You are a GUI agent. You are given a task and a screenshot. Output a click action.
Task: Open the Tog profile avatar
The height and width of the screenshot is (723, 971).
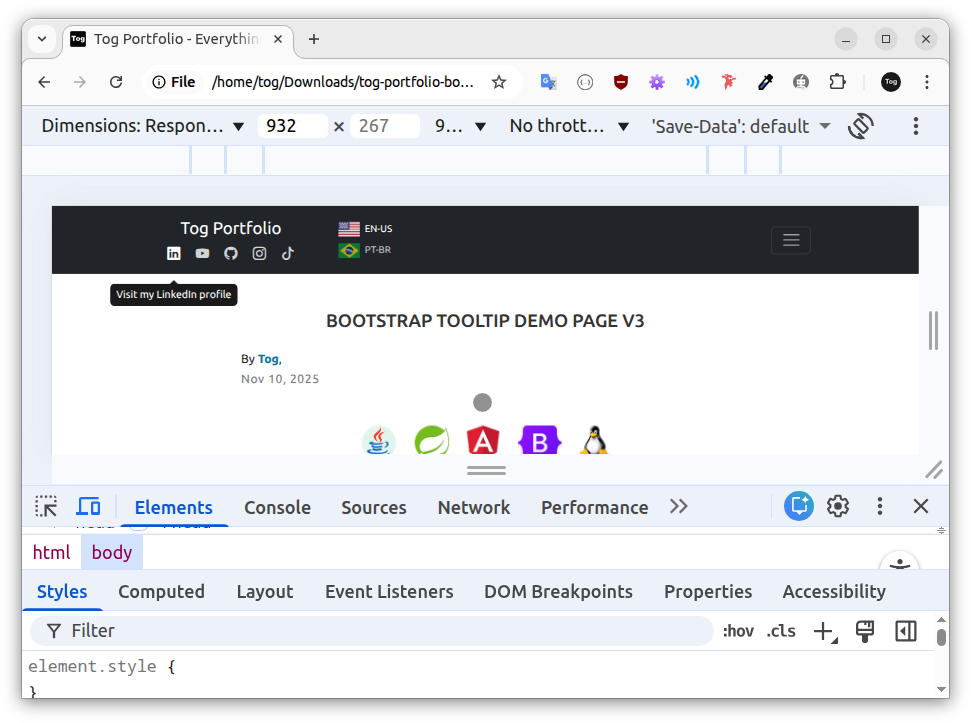click(x=890, y=82)
